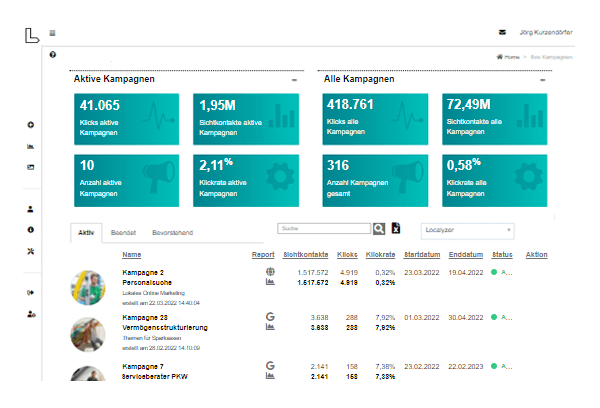Click the question mark help icon

(52, 54)
